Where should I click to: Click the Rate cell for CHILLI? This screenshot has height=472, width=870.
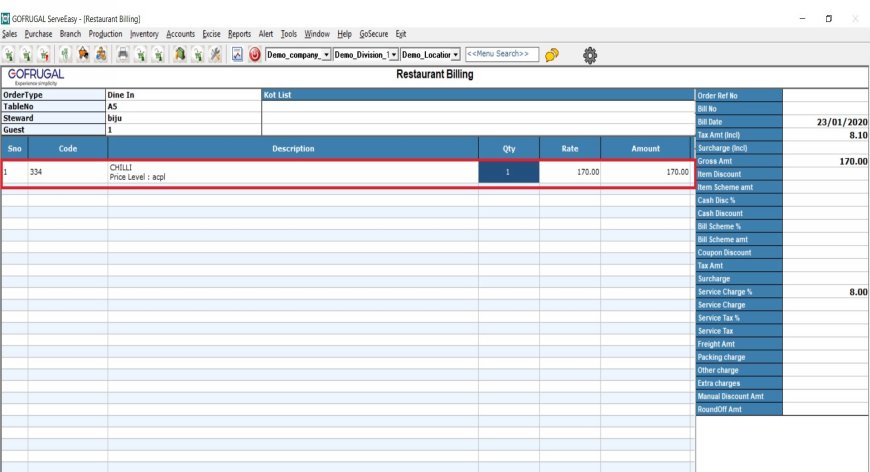click(570, 172)
